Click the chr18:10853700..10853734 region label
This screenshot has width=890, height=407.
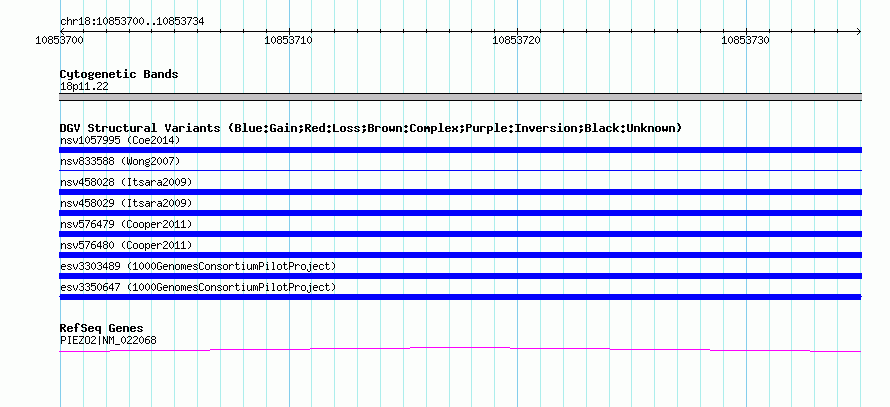click(132, 22)
